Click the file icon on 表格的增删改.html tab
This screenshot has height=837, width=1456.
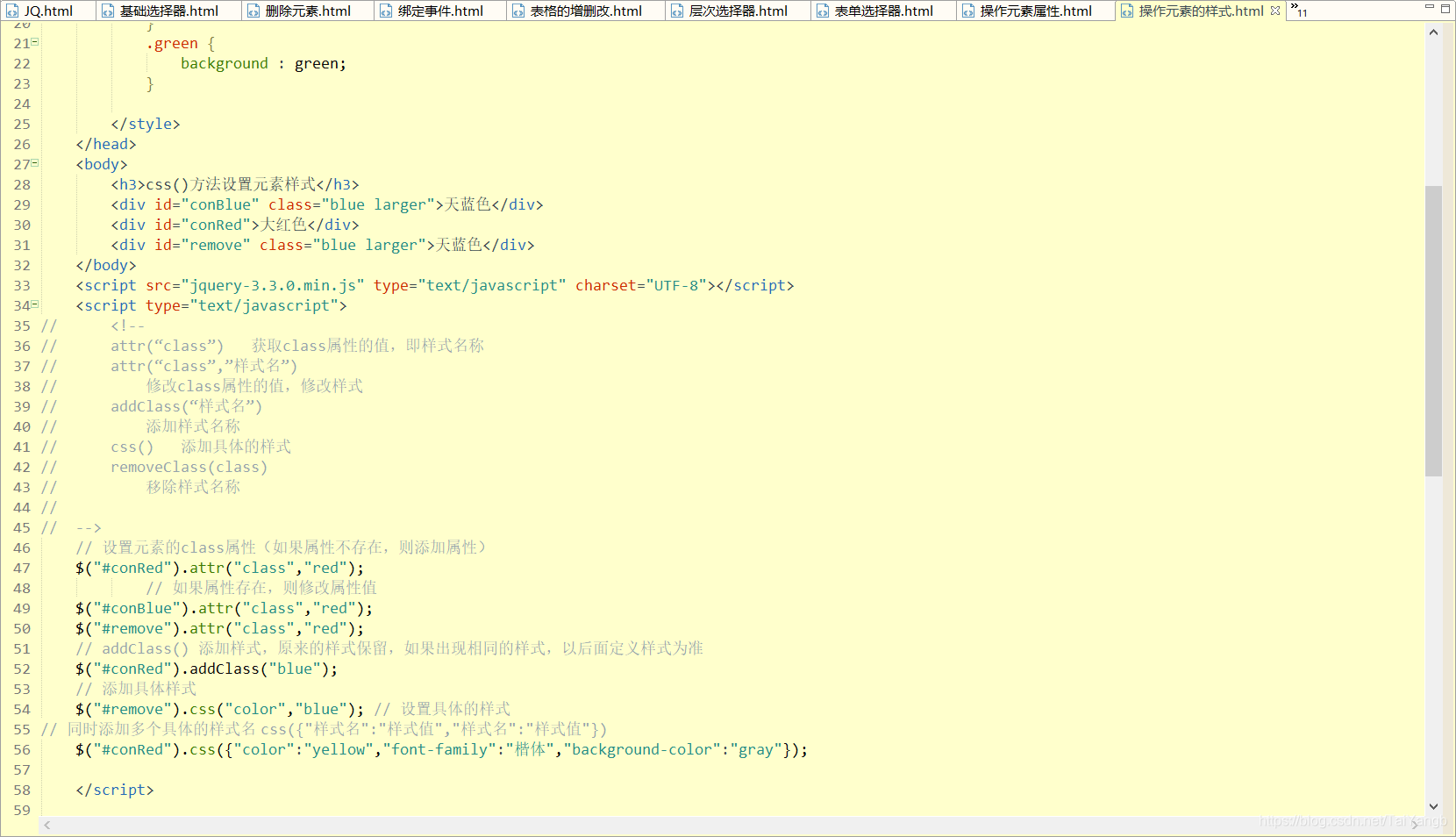[518, 11]
